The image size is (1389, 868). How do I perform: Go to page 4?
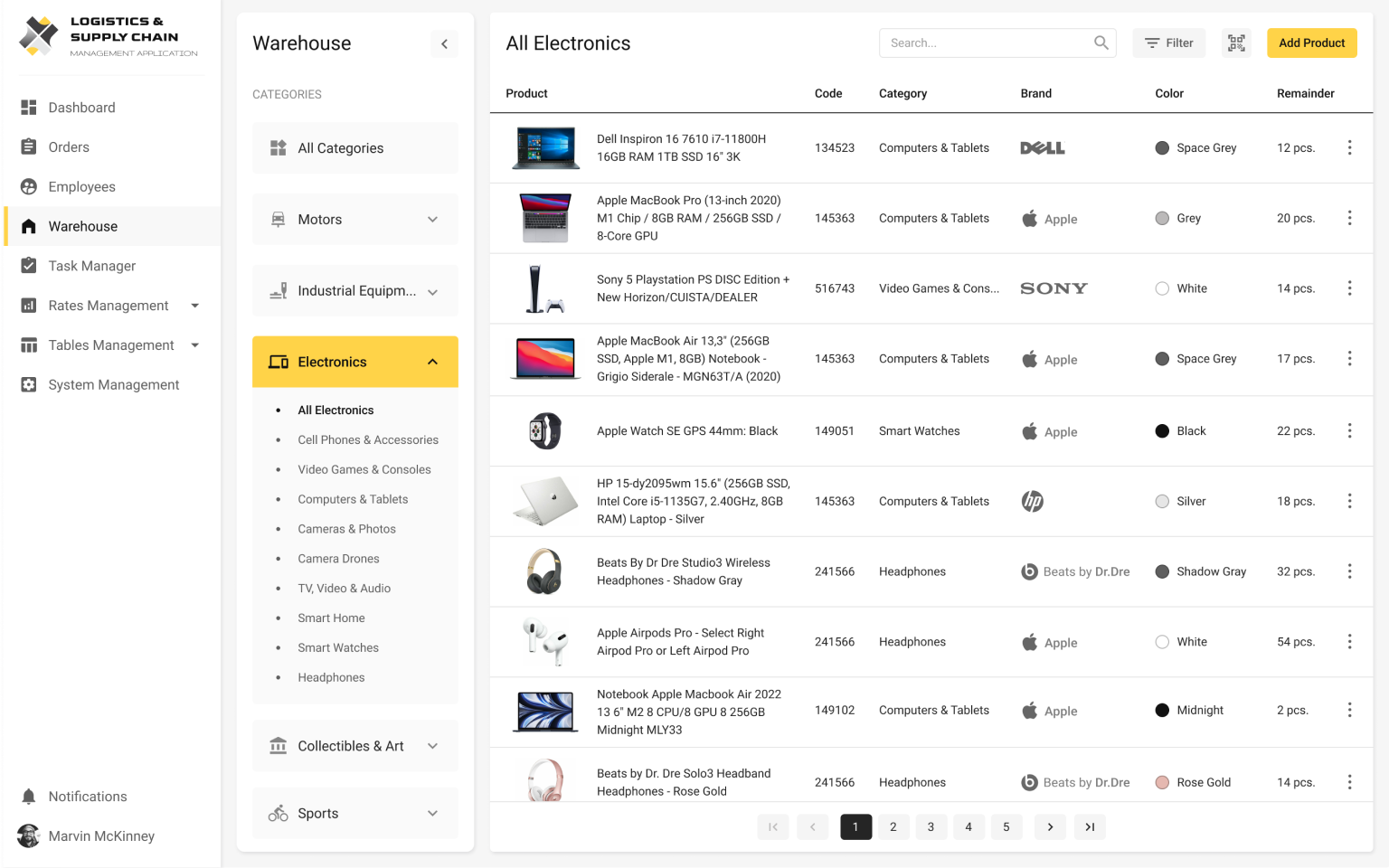click(x=969, y=827)
